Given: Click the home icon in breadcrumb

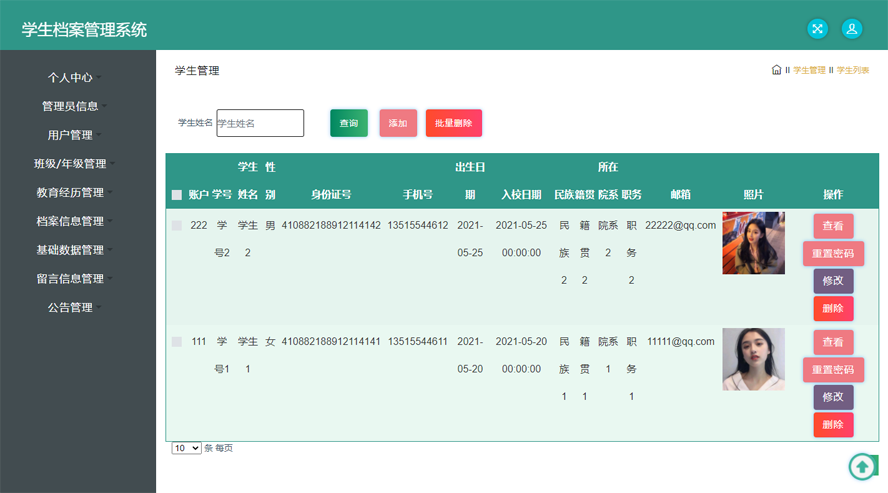Looking at the screenshot, I should point(776,70).
